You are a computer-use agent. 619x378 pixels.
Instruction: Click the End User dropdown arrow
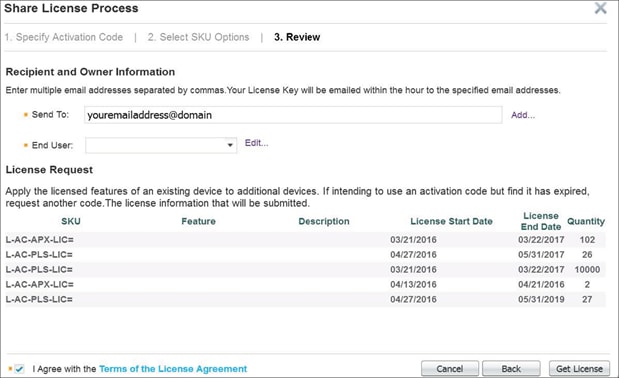pyautogui.click(x=230, y=145)
